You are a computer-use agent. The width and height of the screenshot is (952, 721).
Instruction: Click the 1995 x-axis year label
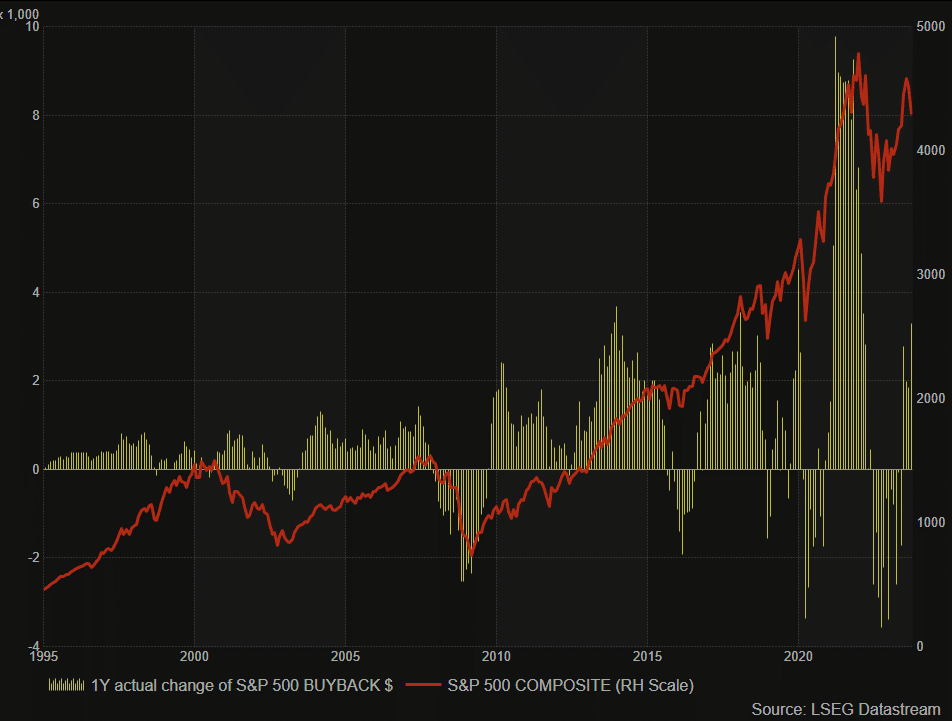43,656
